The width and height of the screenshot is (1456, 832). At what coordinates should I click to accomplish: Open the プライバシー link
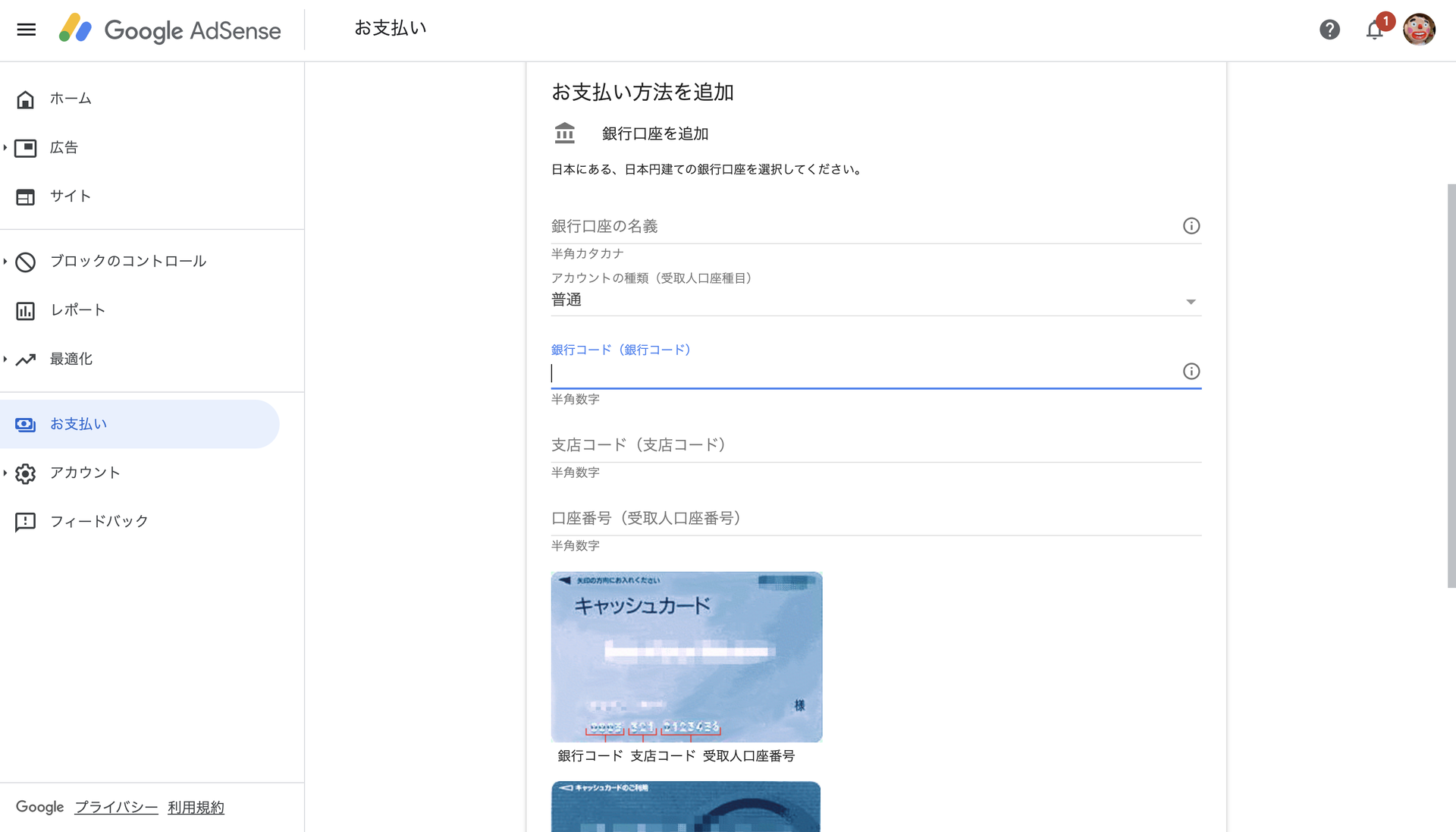pos(116,807)
